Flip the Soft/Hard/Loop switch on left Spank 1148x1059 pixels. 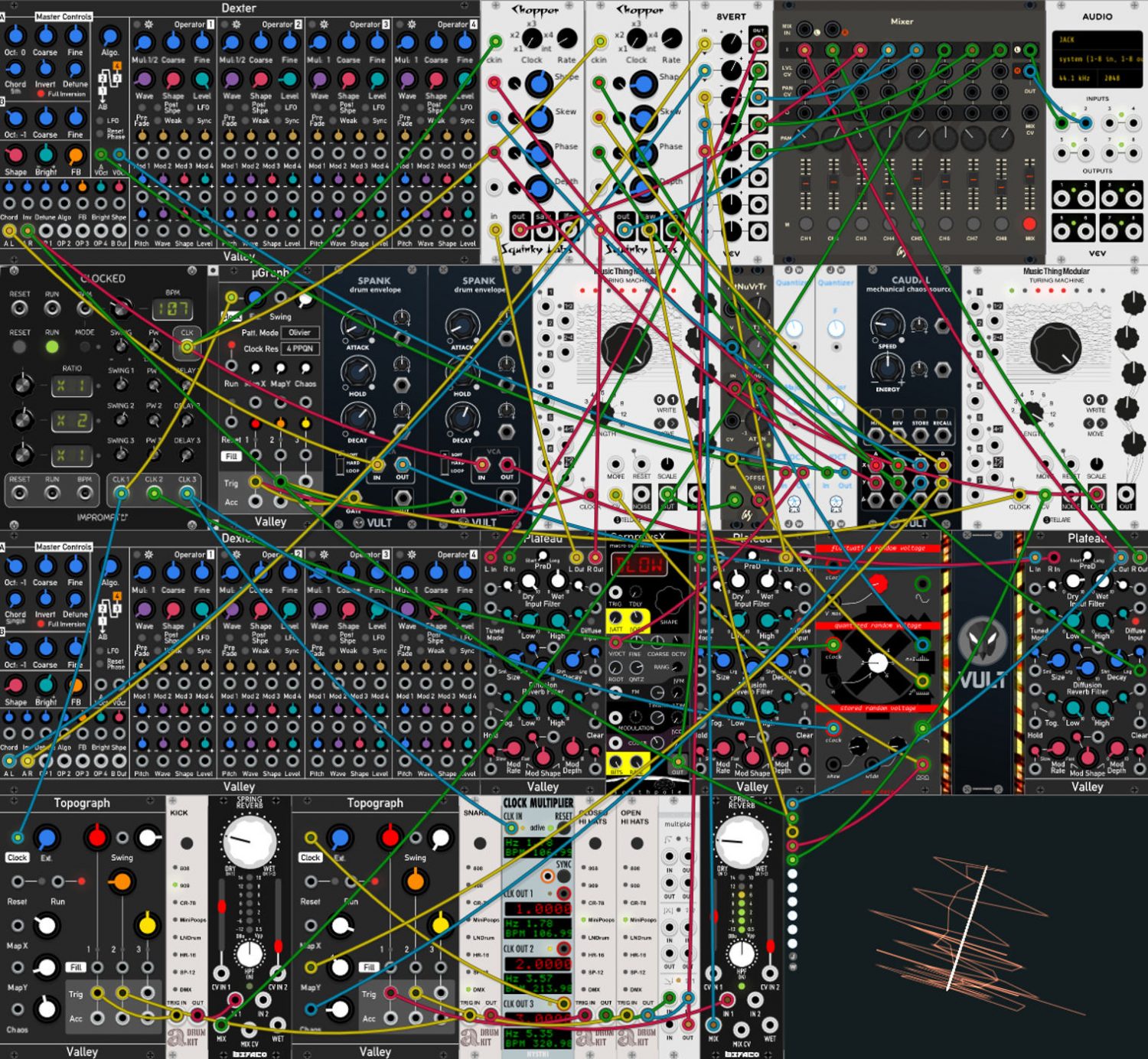(341, 463)
